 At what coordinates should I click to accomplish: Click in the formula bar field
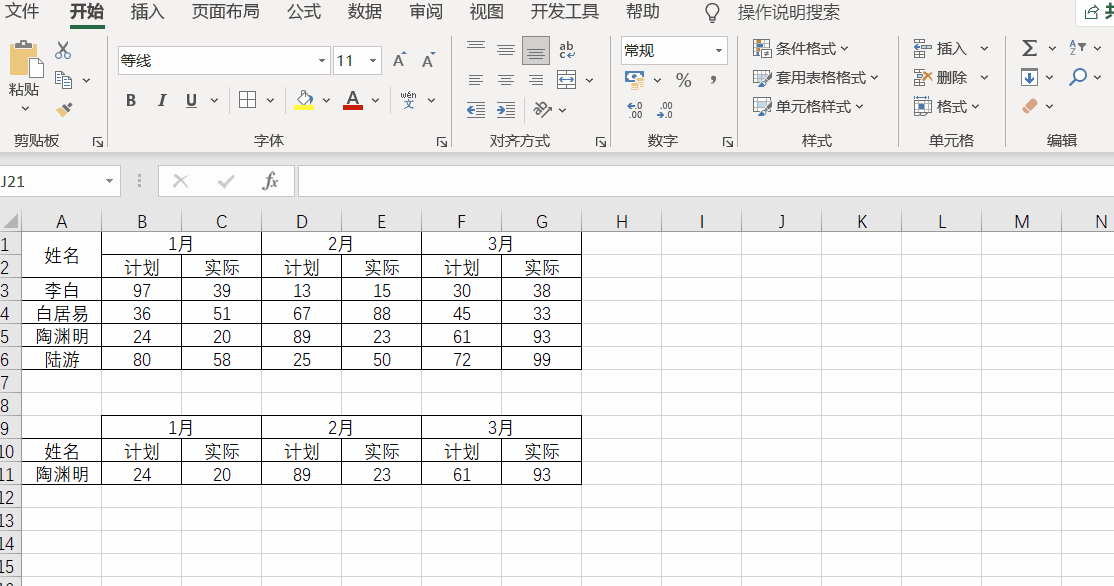[x=705, y=181]
